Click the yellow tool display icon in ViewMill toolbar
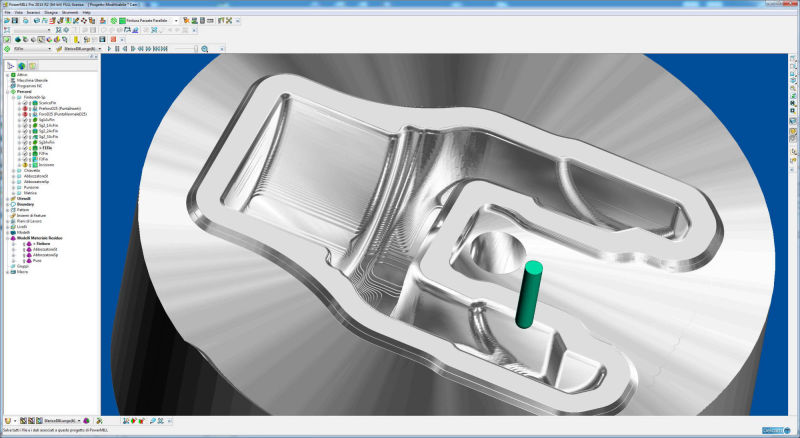Screen dimensions: 800x438 tap(76, 39)
